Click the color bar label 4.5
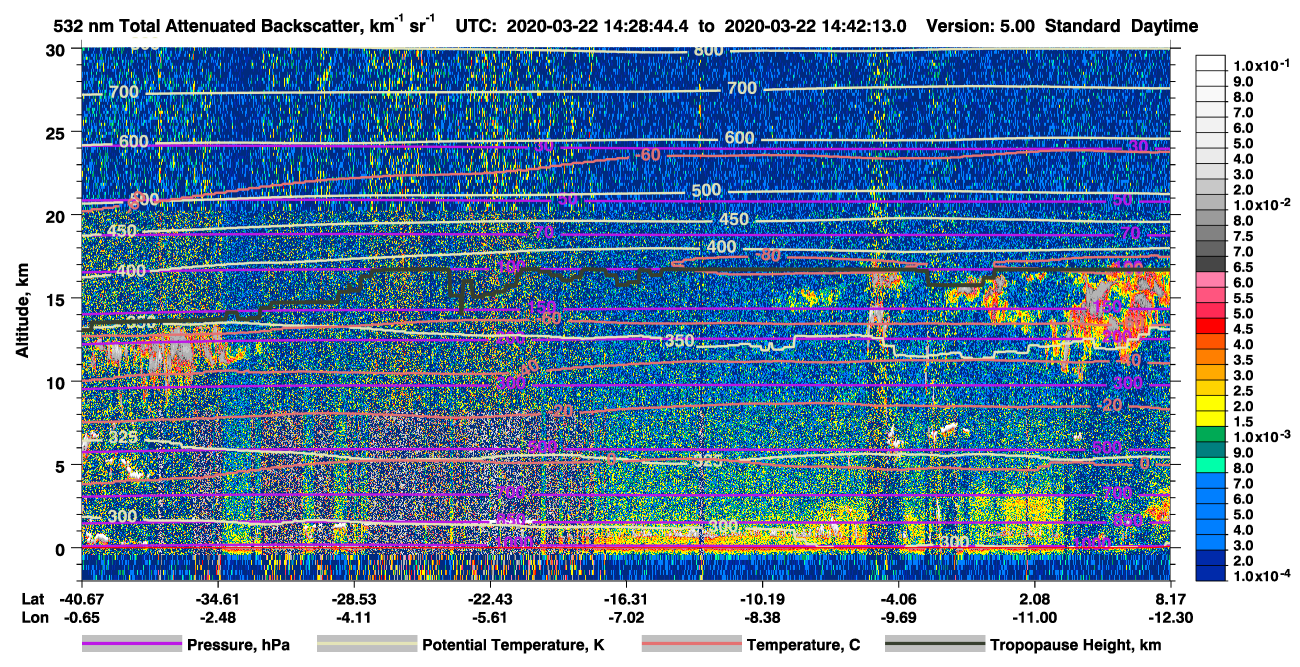 1244,329
